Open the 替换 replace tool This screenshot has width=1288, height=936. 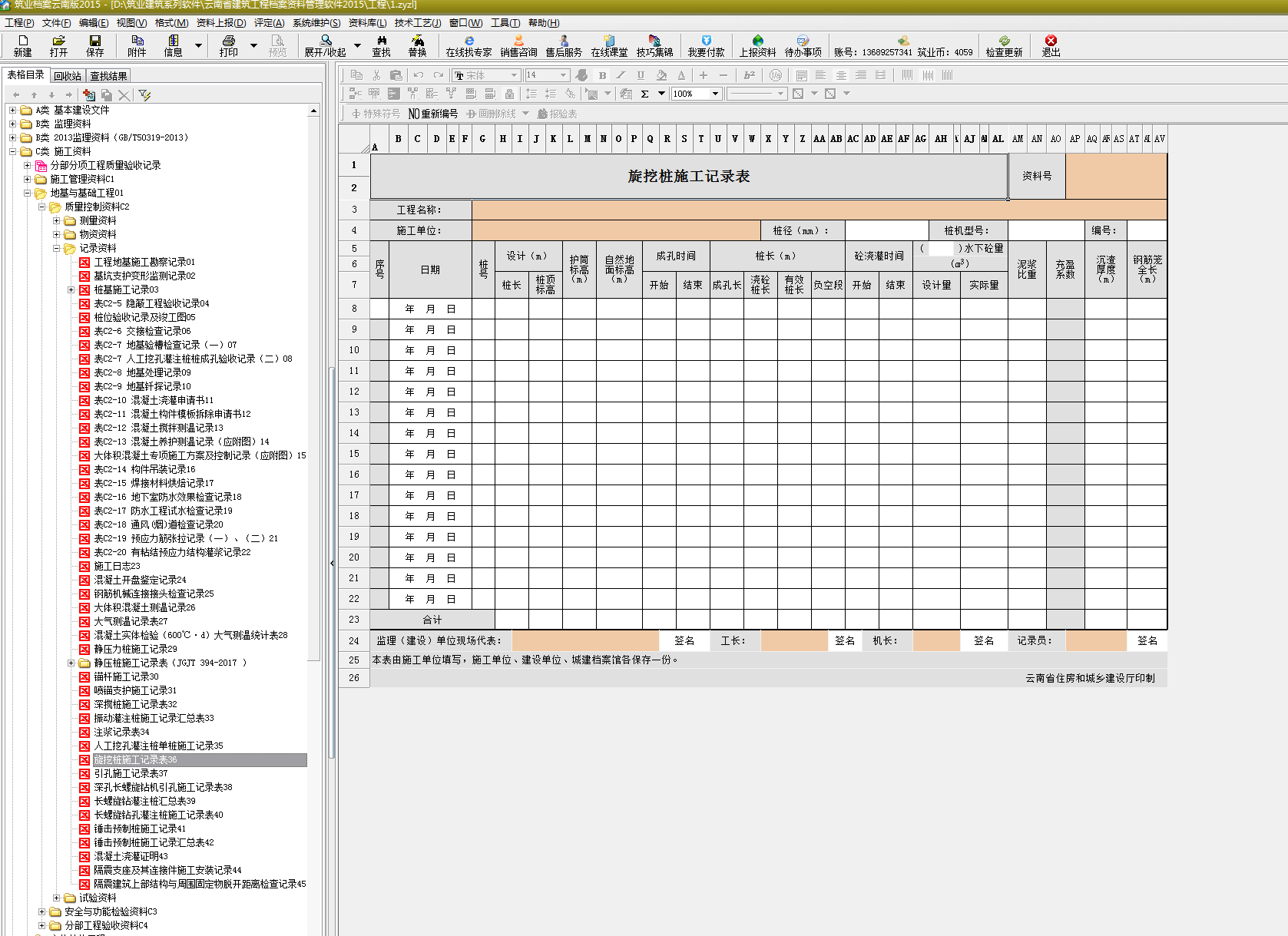(x=417, y=45)
